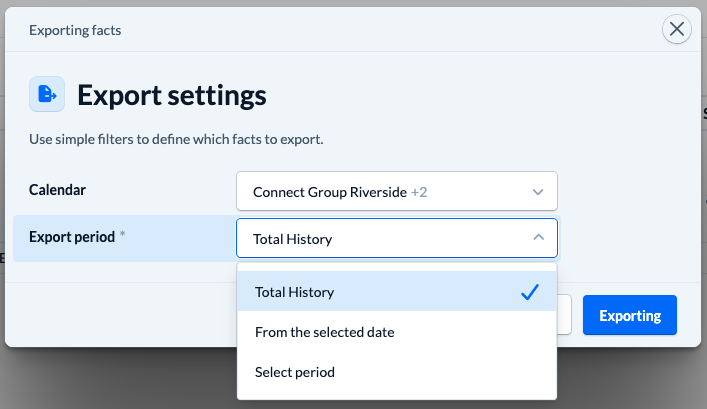Viewport: 707px width, 409px height.
Task: Click the export file icon beside Export settings
Action: coord(47,94)
